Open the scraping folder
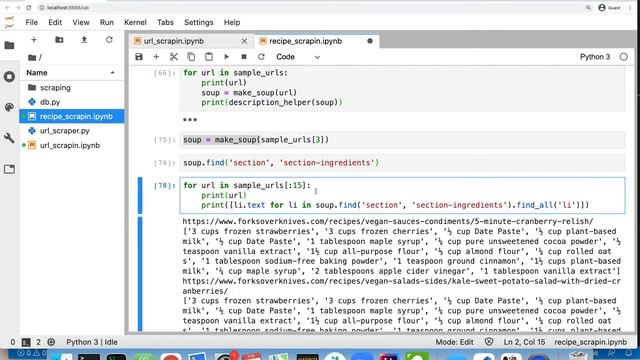This screenshot has width=640, height=360. point(72,88)
